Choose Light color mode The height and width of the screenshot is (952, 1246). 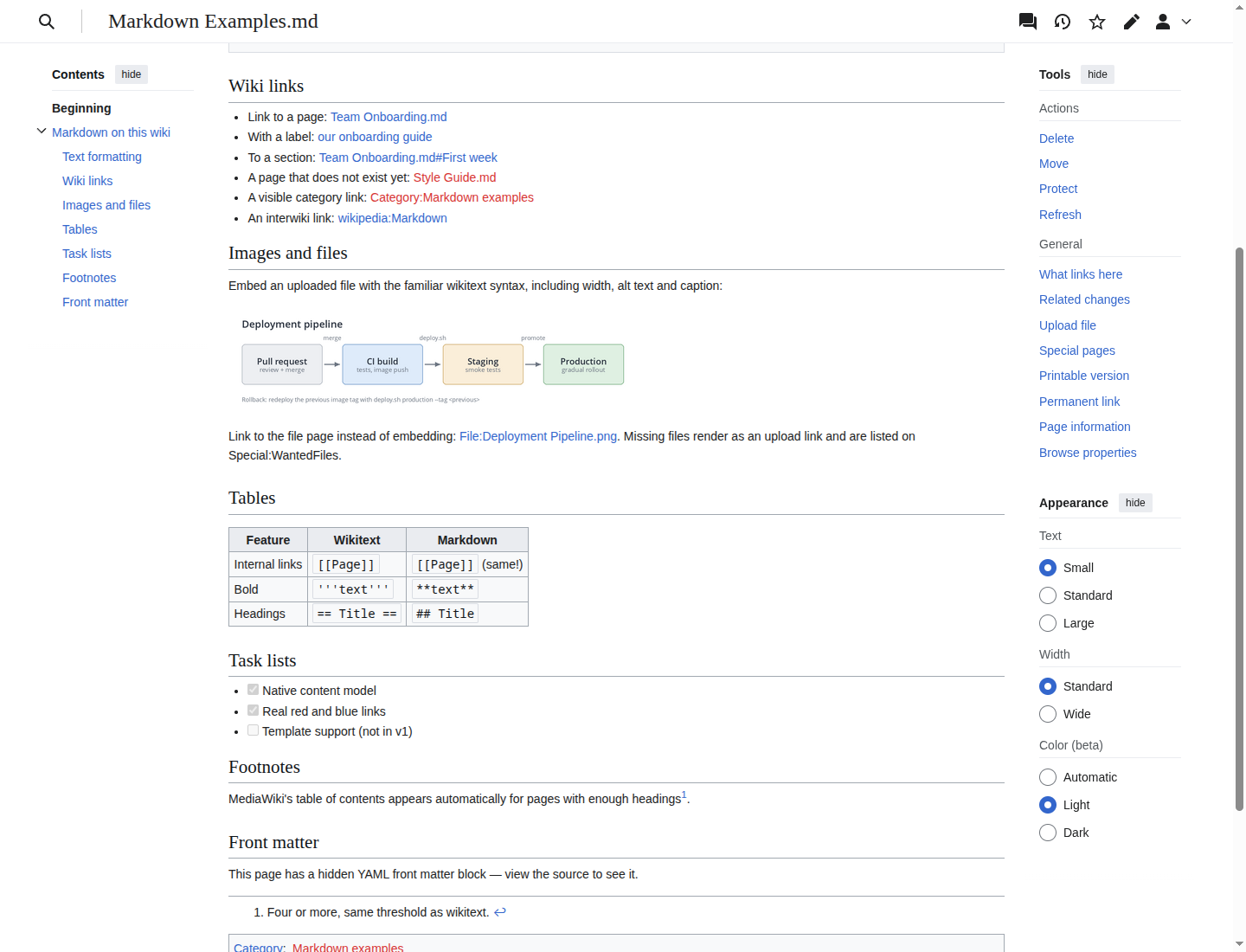pyautogui.click(x=1048, y=805)
